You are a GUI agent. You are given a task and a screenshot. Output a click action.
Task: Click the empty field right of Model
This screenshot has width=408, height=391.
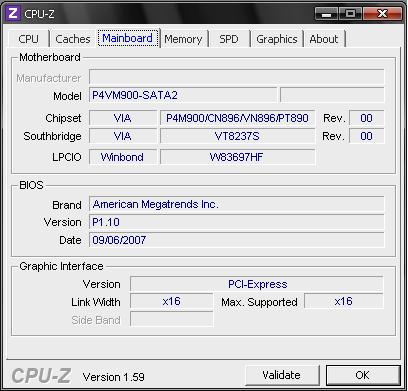coord(332,95)
